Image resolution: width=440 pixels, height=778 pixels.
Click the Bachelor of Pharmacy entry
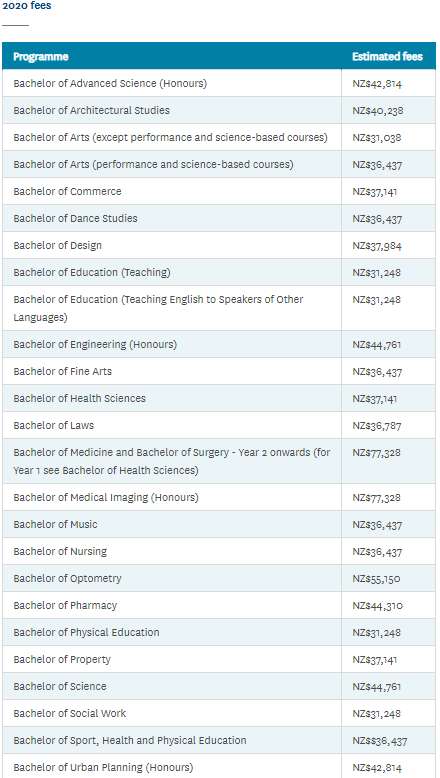coord(65,605)
